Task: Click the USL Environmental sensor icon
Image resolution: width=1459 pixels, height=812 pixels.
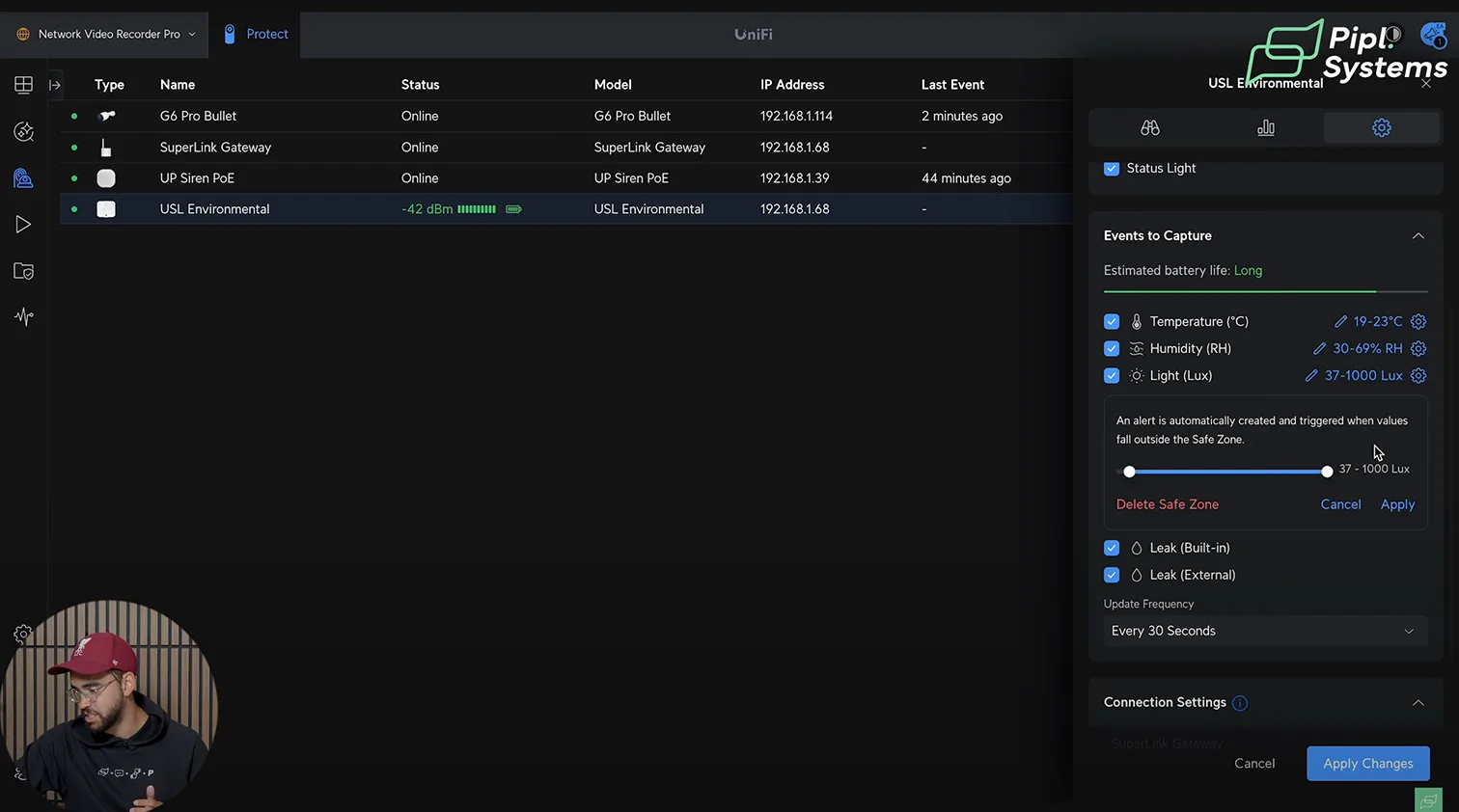Action: [x=106, y=209]
